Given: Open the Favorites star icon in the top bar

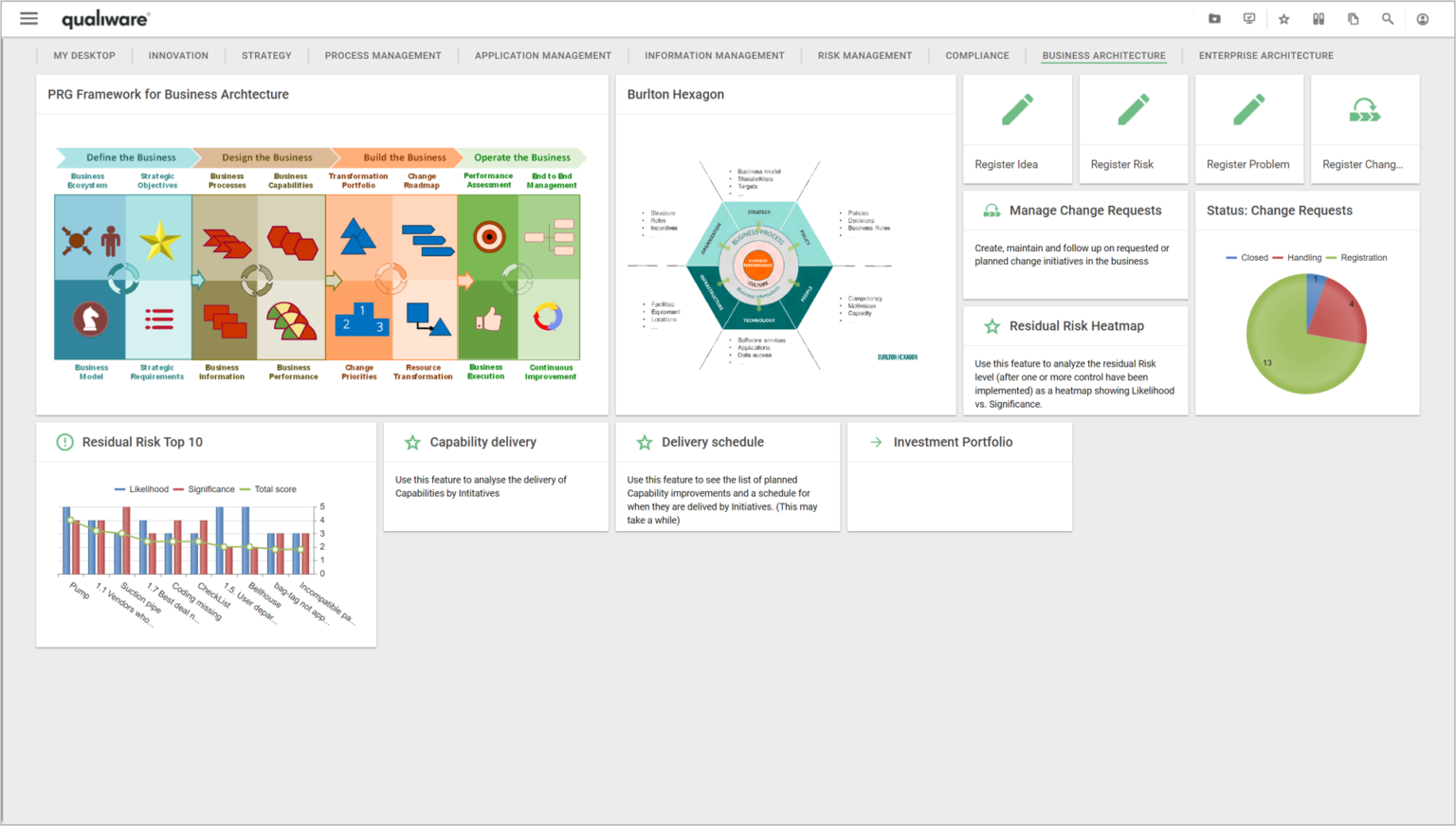Looking at the screenshot, I should pyautogui.click(x=1283, y=18).
